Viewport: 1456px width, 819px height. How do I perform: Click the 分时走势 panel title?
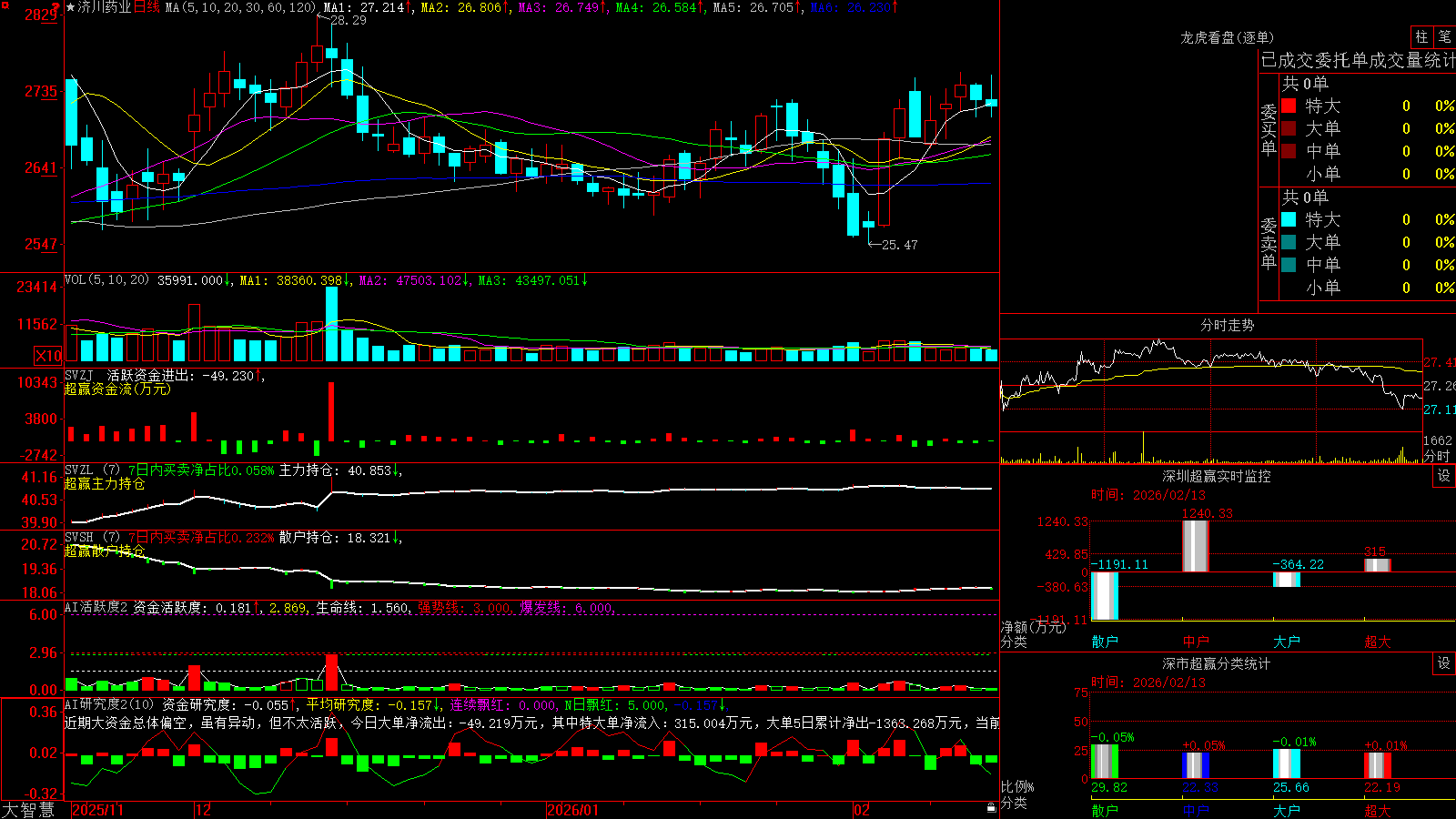1227,325
